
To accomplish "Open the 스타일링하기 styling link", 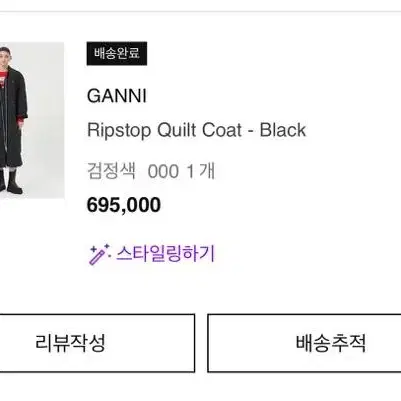I will [152, 254].
